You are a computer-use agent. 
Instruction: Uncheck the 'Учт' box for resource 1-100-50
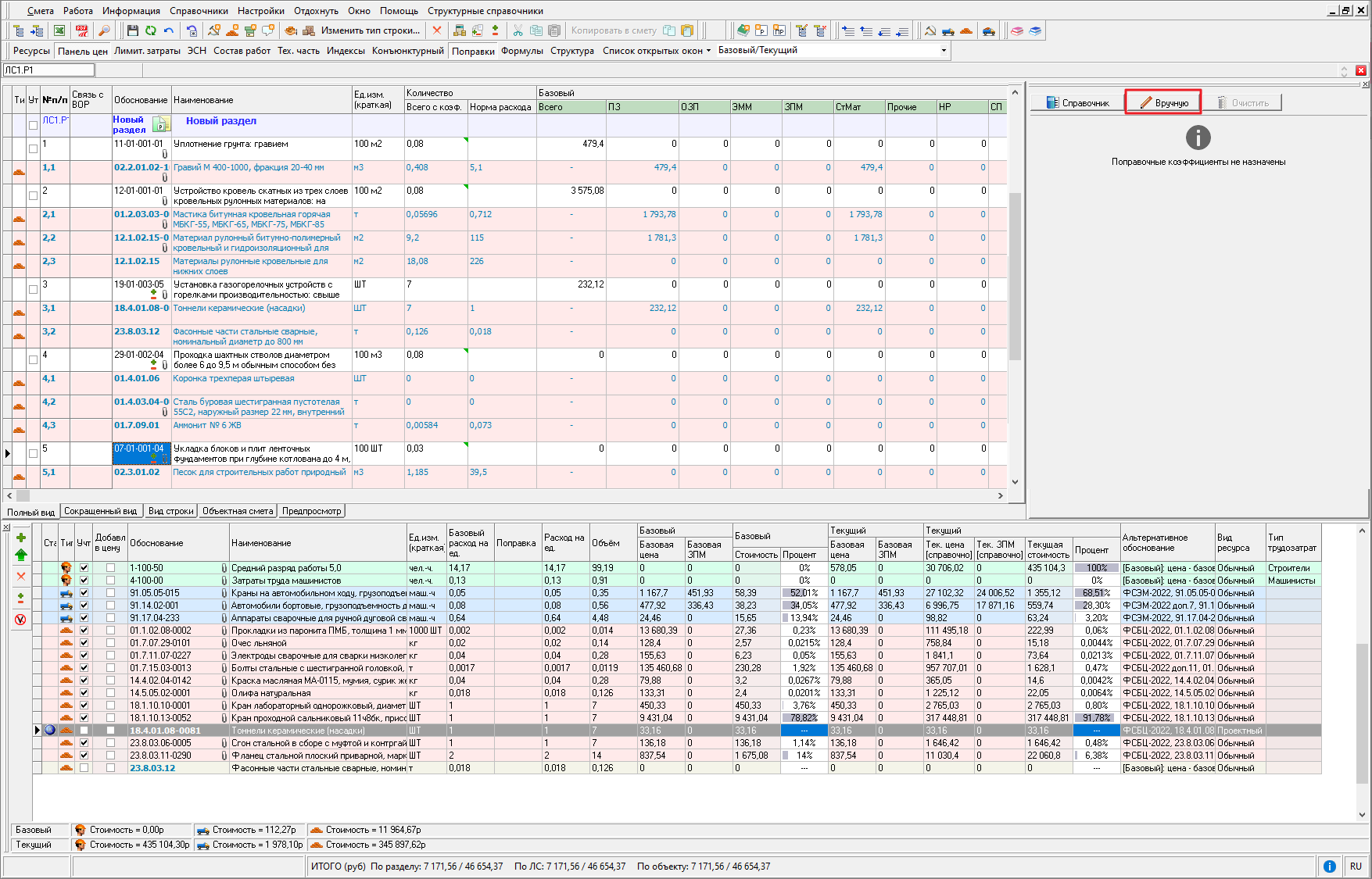click(84, 568)
